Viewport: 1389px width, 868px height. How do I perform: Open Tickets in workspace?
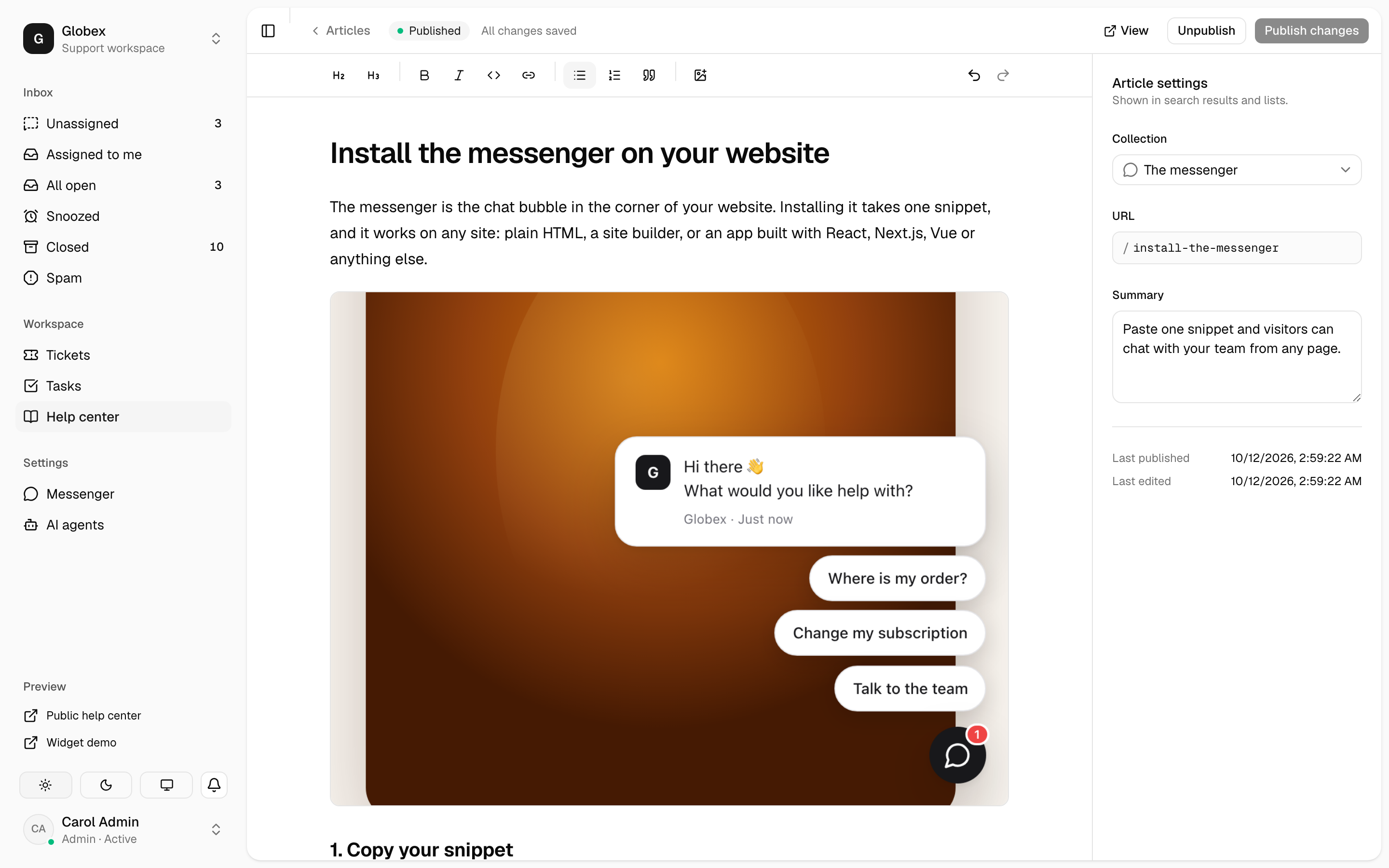(123, 355)
